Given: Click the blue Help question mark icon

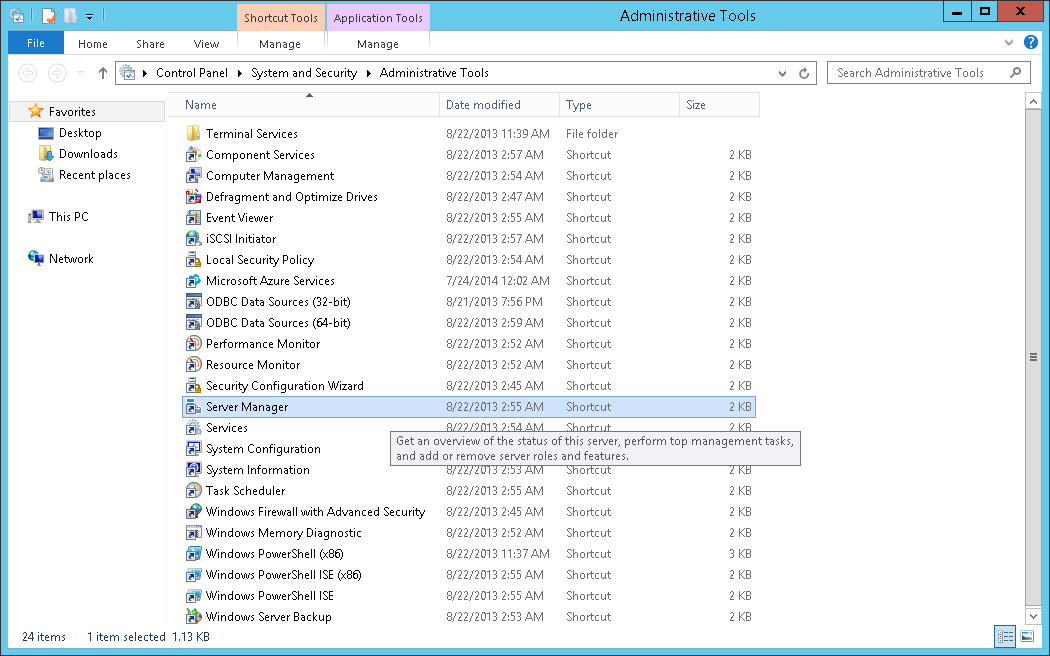Looking at the screenshot, I should (1030, 43).
